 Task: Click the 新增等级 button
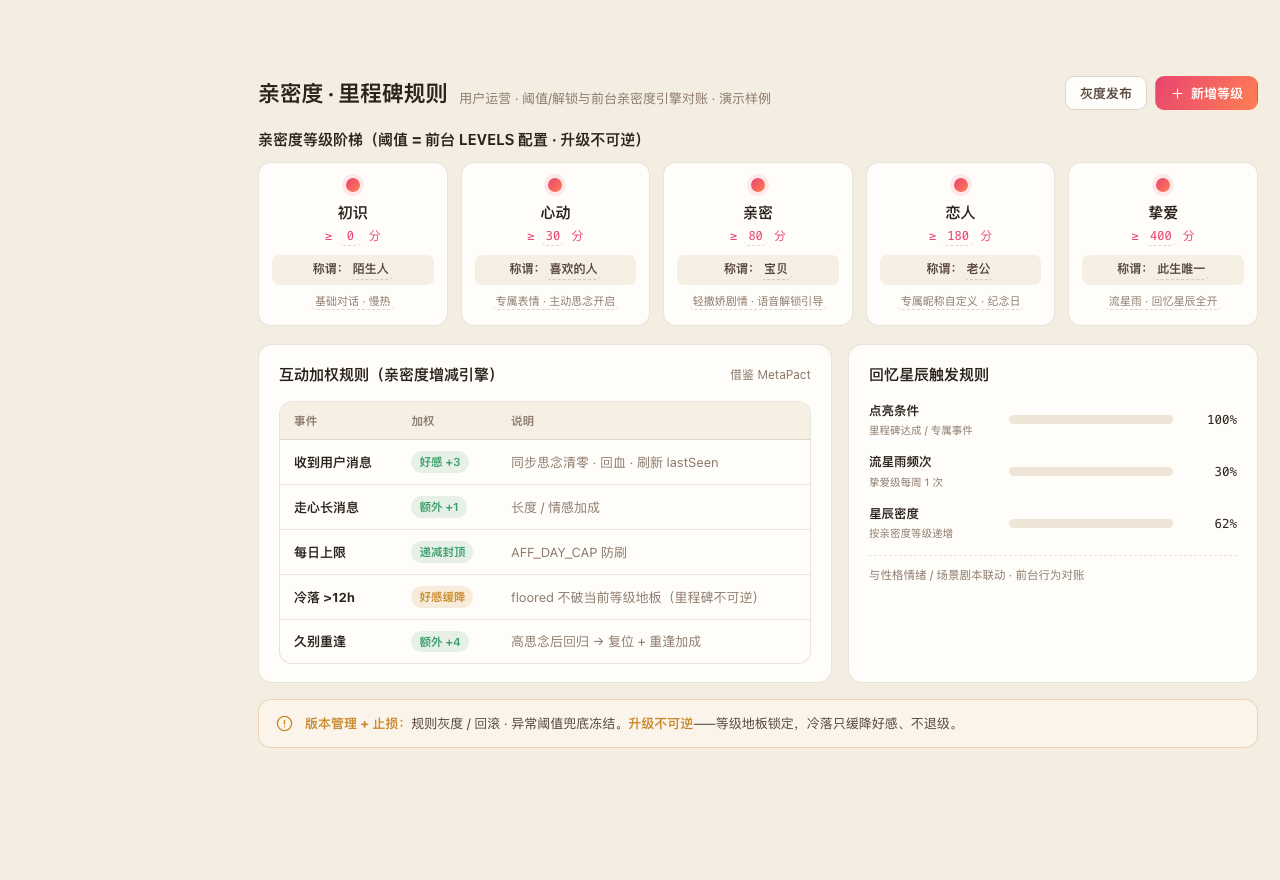(x=1206, y=93)
